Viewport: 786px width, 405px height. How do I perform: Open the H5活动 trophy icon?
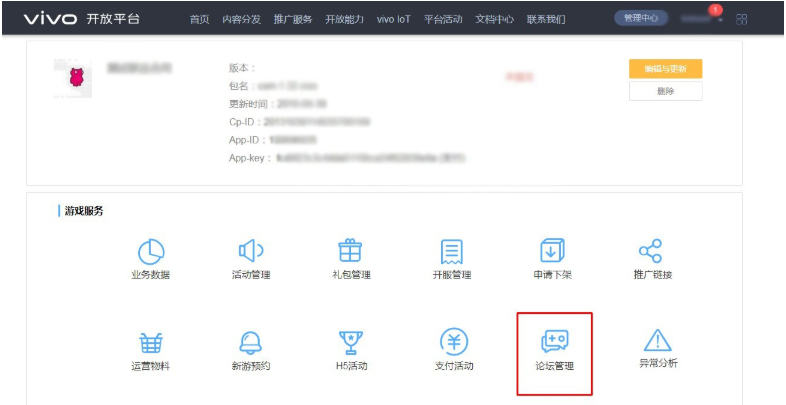click(350, 343)
